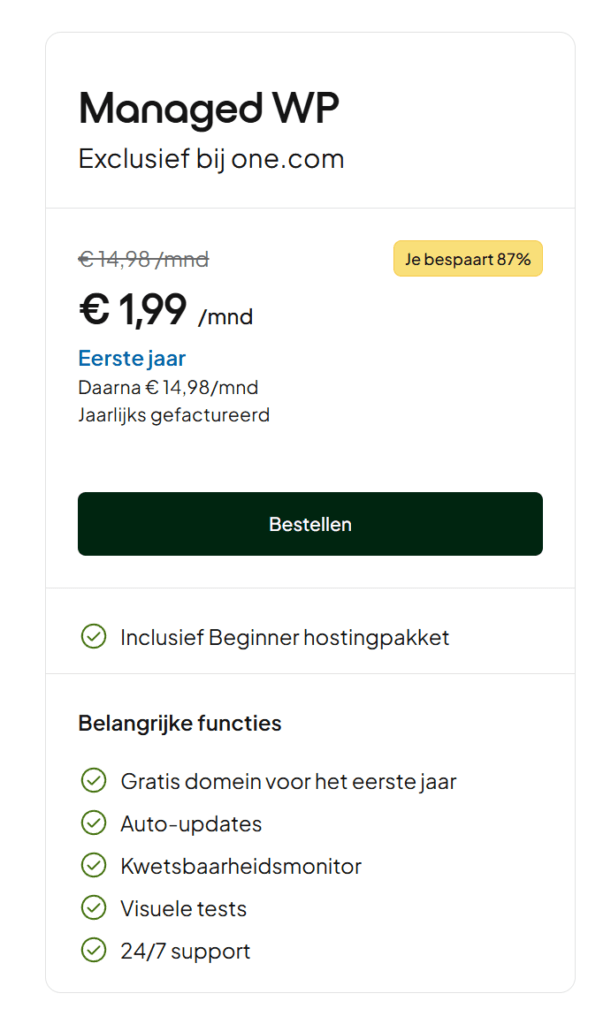Select the checkmark icon next to Visuele tests

tap(93, 908)
